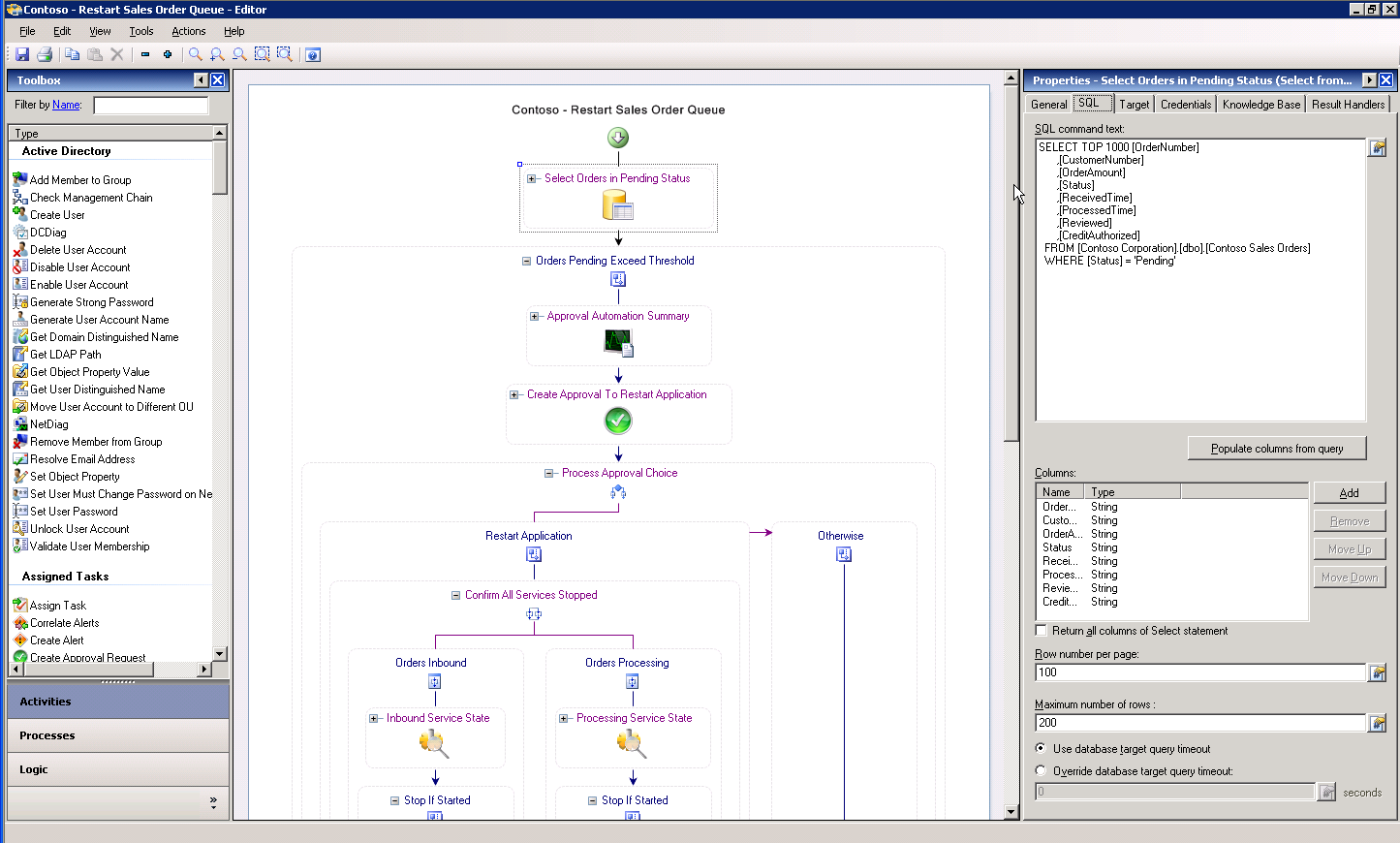This screenshot has width=1400, height=843.
Task: Open the Processes toolbox section
Action: click(118, 735)
